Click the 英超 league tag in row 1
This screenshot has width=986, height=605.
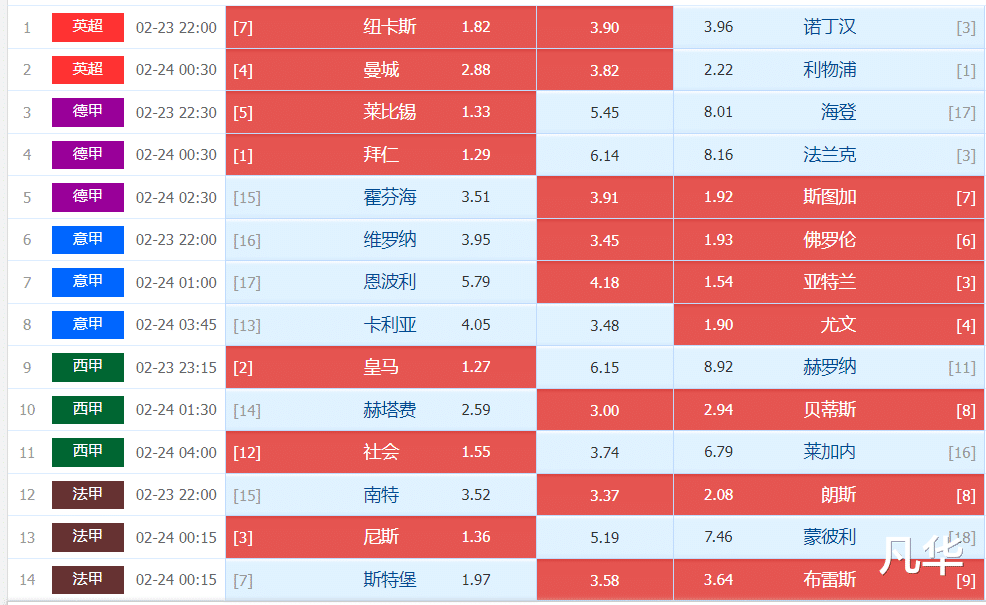(87, 27)
